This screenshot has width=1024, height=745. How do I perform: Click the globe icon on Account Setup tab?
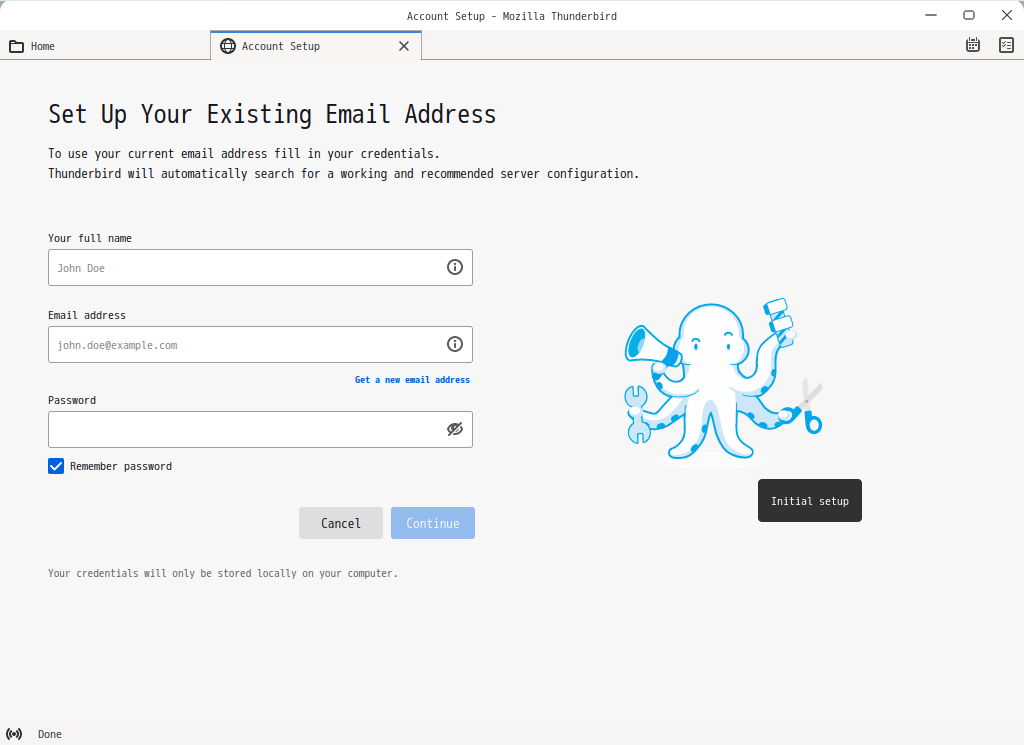[228, 46]
